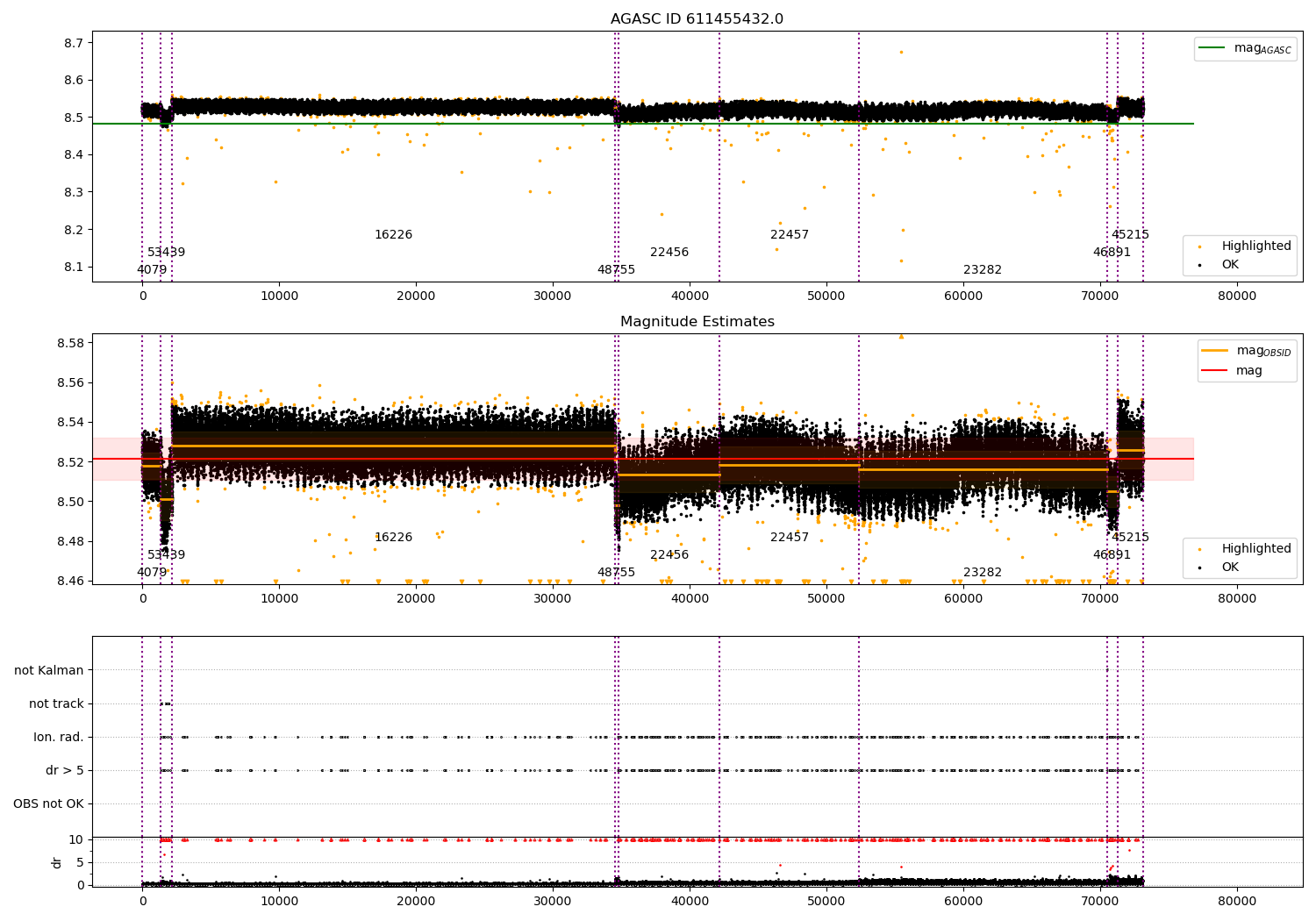
Task: Click the "Magnitude Estimates" plot title
Action: coord(697,322)
